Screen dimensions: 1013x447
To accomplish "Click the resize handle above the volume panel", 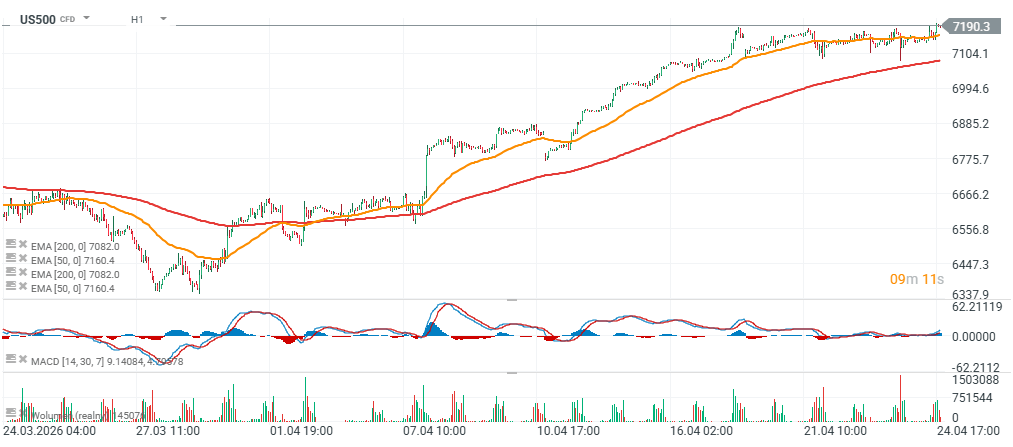I will coord(512,373).
